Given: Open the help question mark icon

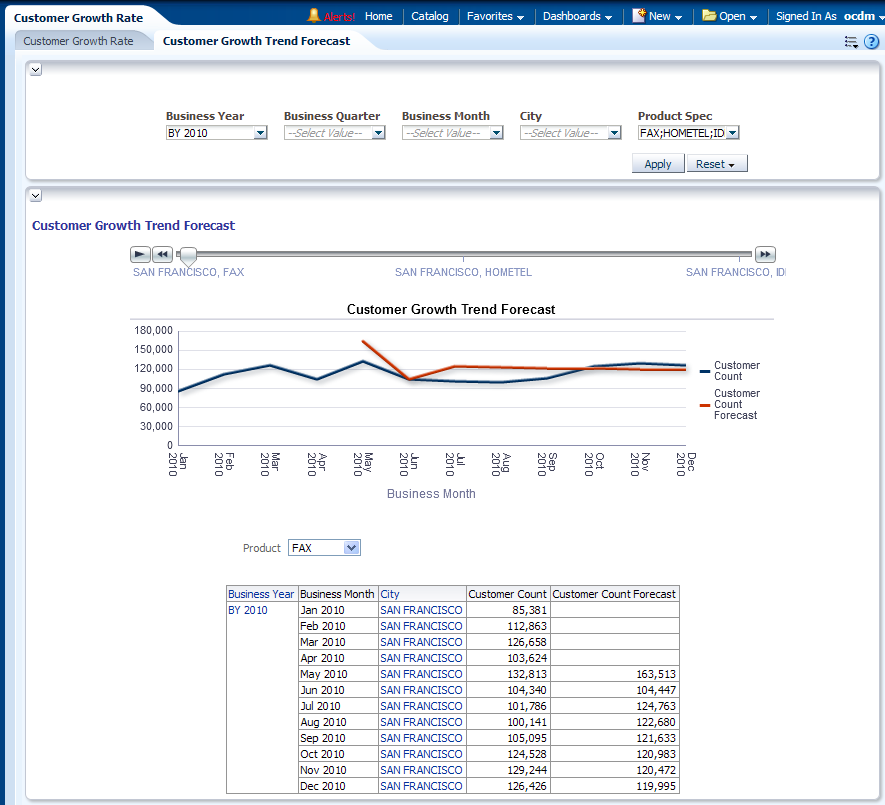Looking at the screenshot, I should click(x=871, y=42).
